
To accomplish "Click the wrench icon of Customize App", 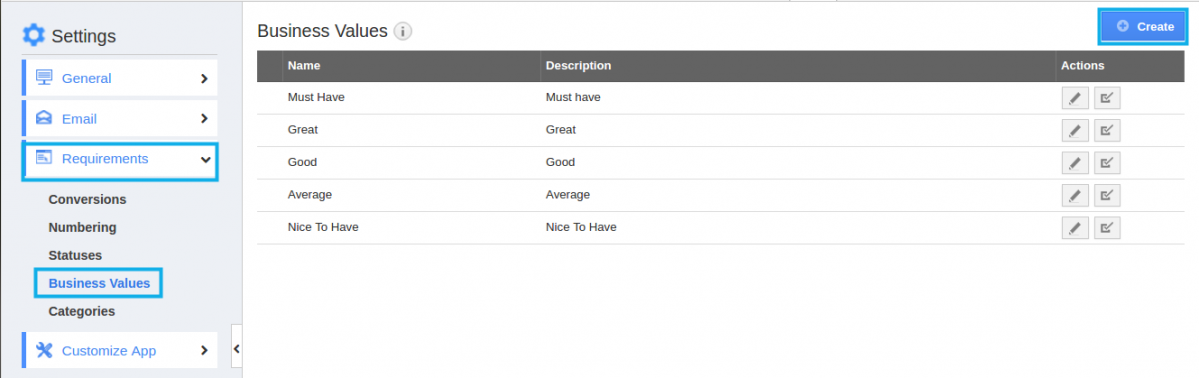I will pos(44,350).
